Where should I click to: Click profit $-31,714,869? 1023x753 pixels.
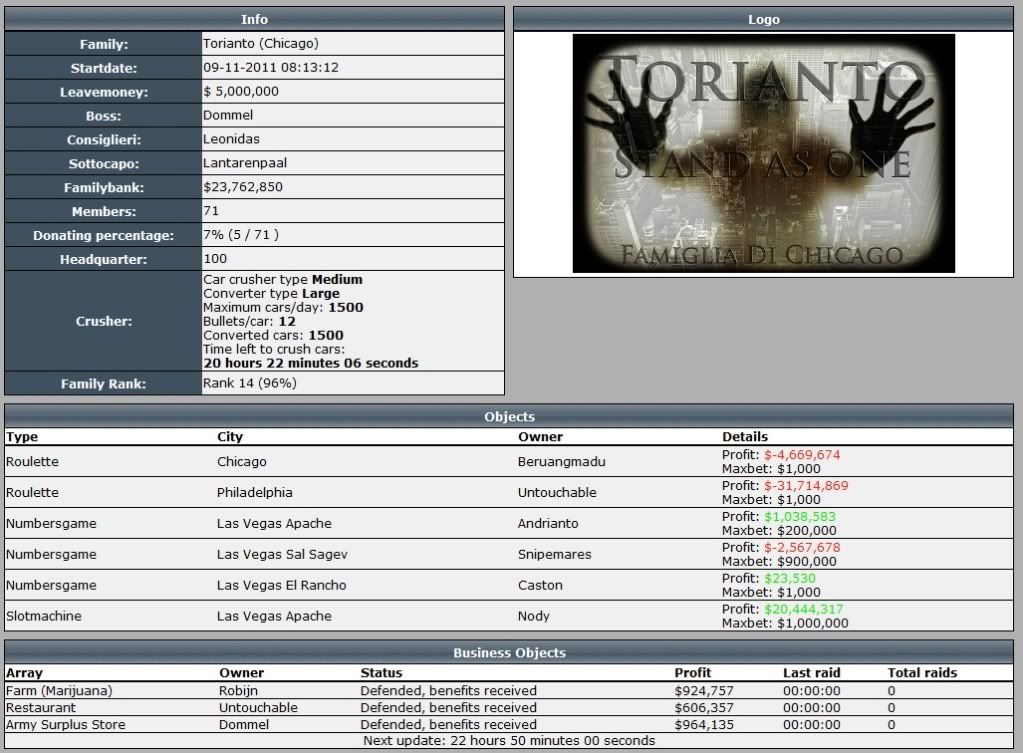click(806, 485)
